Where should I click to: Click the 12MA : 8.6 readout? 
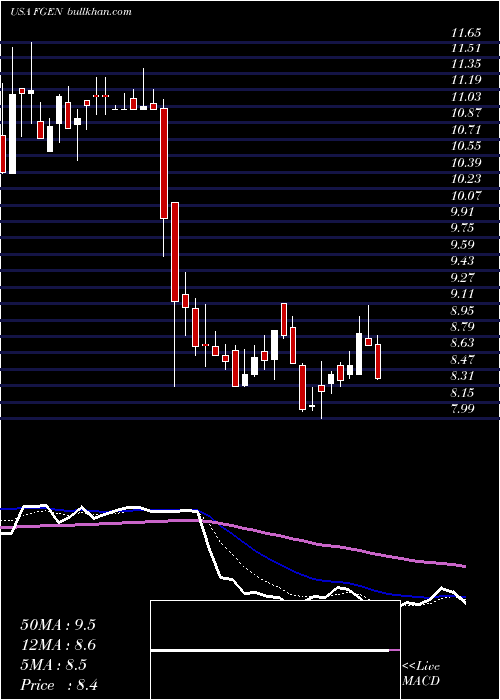58,645
